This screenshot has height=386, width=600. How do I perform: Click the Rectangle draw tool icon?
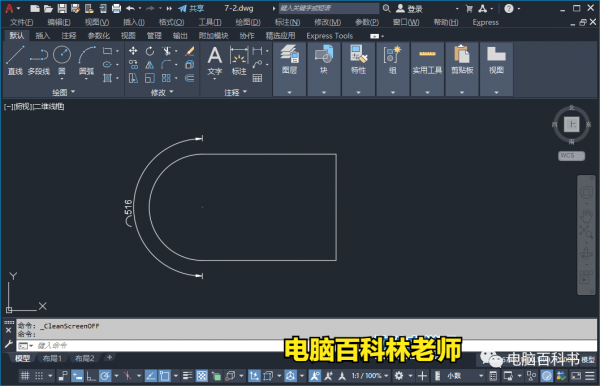108,51
